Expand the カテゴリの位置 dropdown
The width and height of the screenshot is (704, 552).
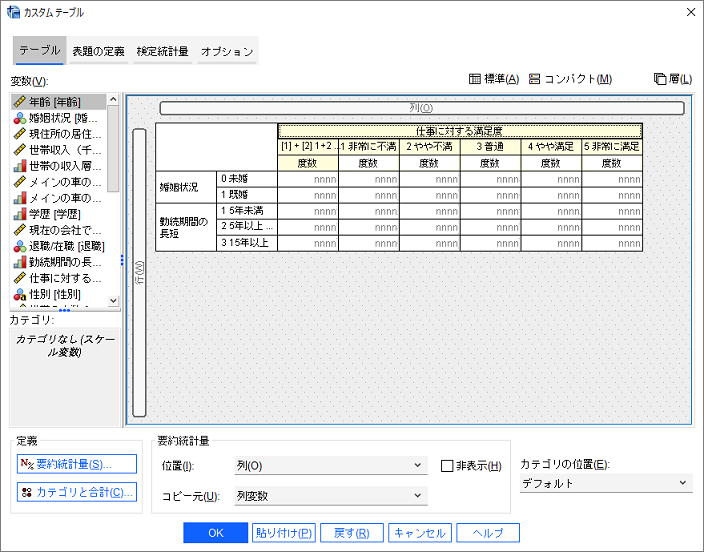(606, 483)
